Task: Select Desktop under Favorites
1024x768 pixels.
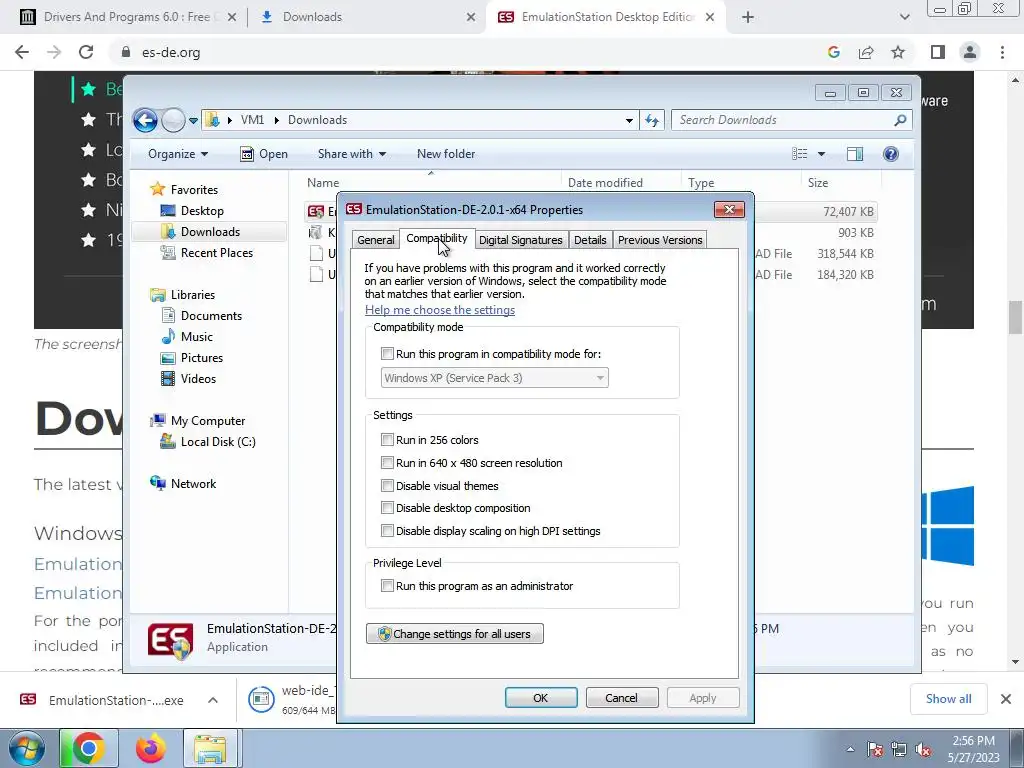Action: (x=193, y=211)
